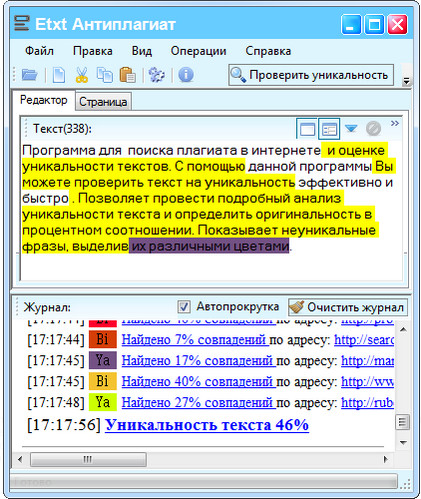
Task: Click Уникальность текста 46% link
Action: [207, 425]
